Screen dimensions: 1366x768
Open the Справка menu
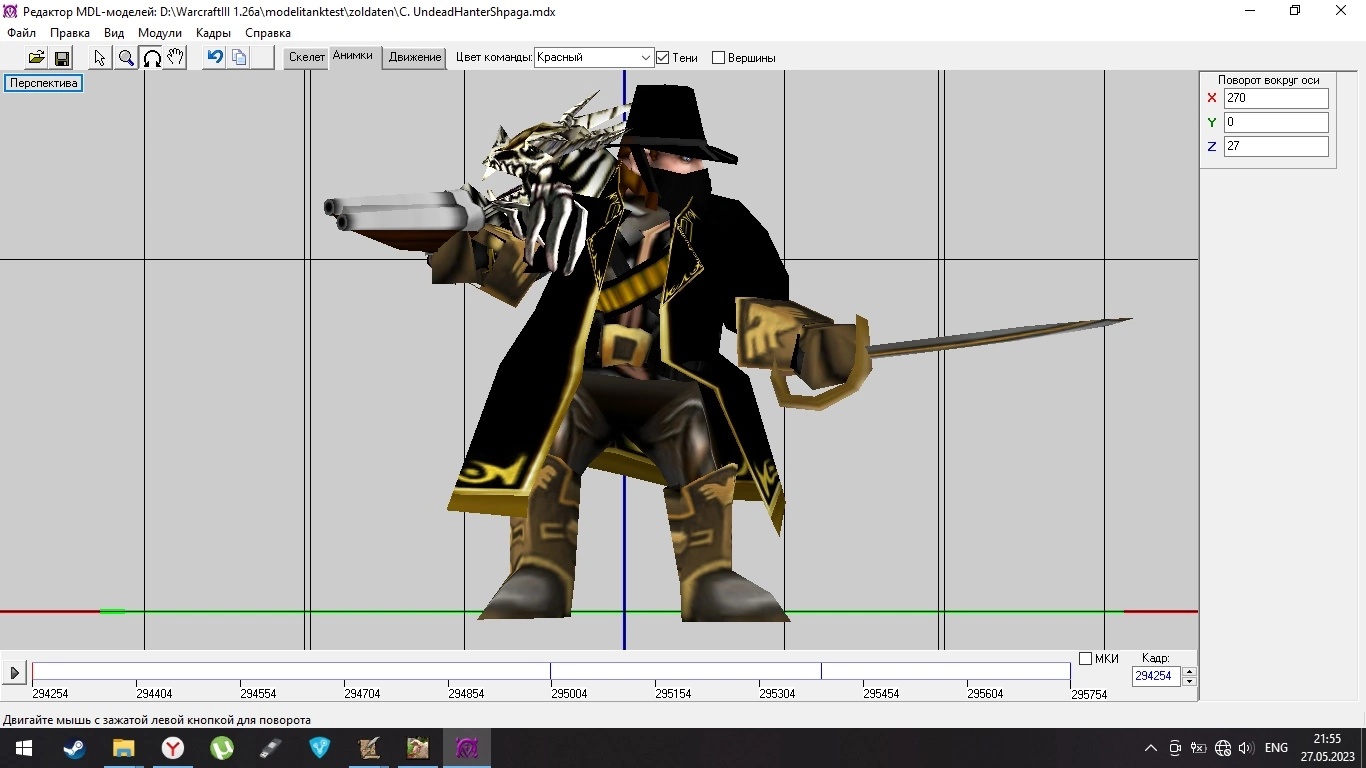pos(268,33)
